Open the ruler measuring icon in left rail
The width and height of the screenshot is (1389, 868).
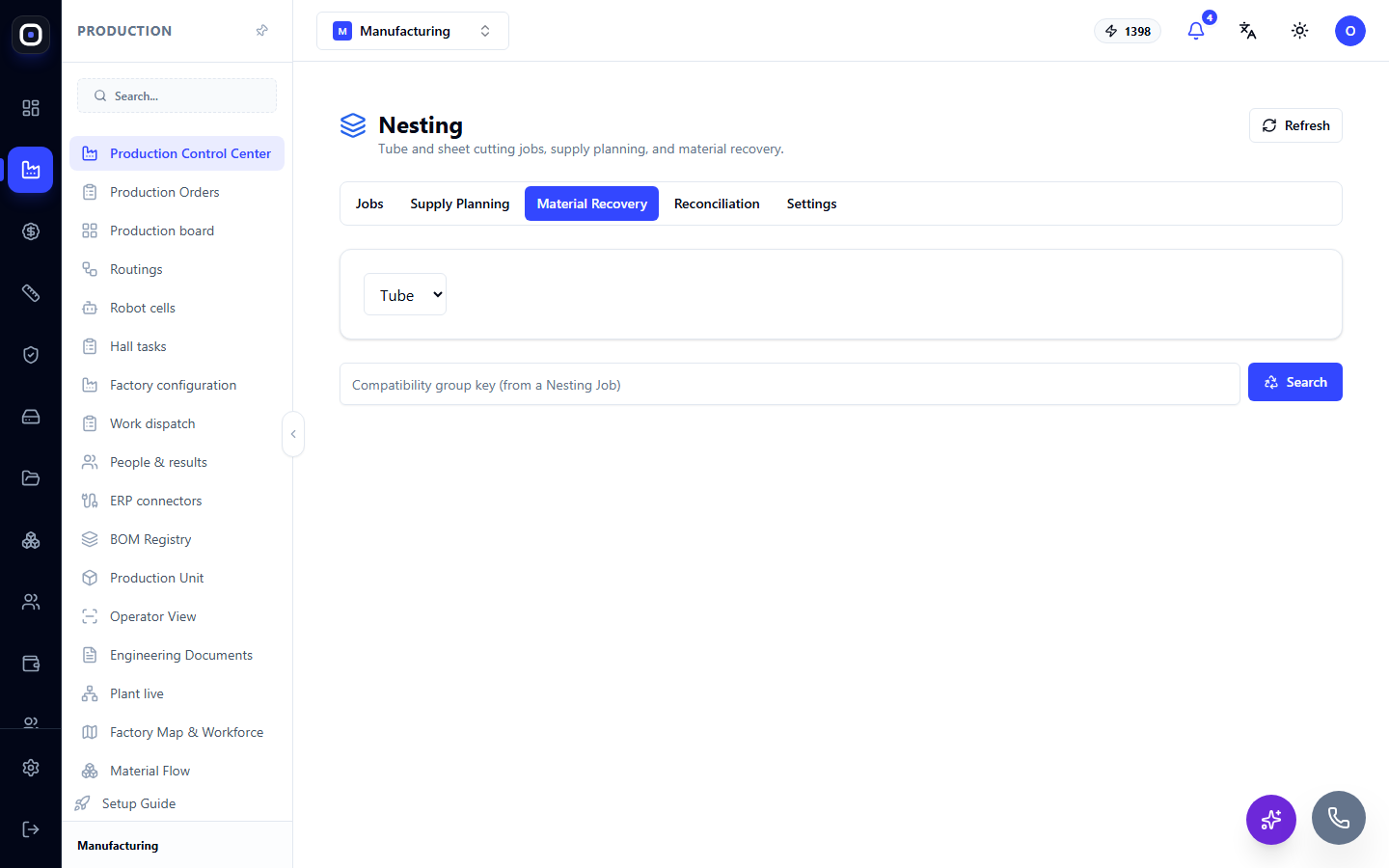pos(31,293)
